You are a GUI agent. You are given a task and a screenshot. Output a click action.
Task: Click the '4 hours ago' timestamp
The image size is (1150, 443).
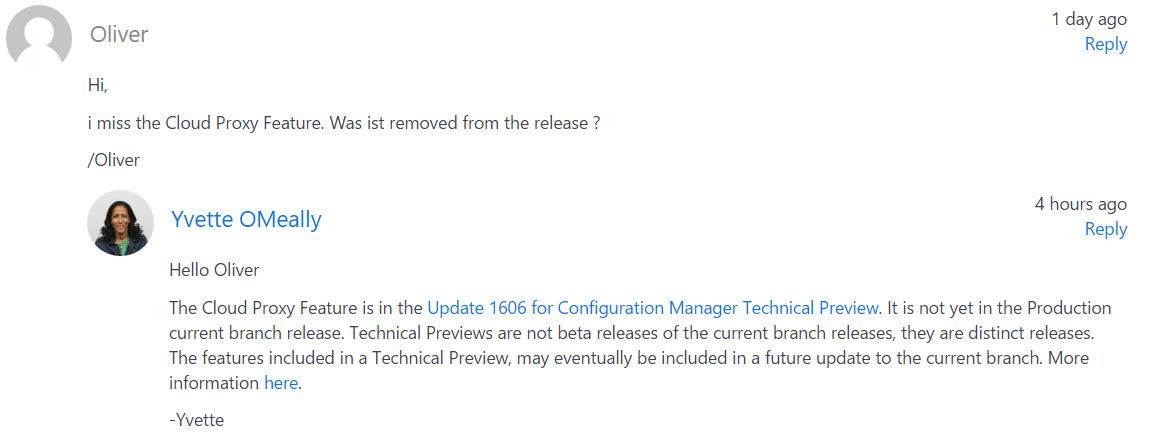point(1080,204)
